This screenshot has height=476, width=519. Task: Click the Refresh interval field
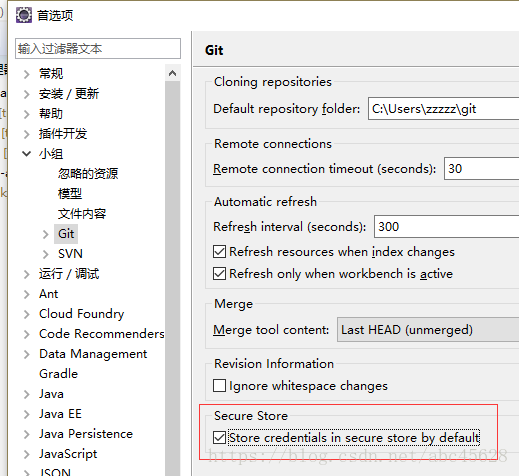click(446, 227)
